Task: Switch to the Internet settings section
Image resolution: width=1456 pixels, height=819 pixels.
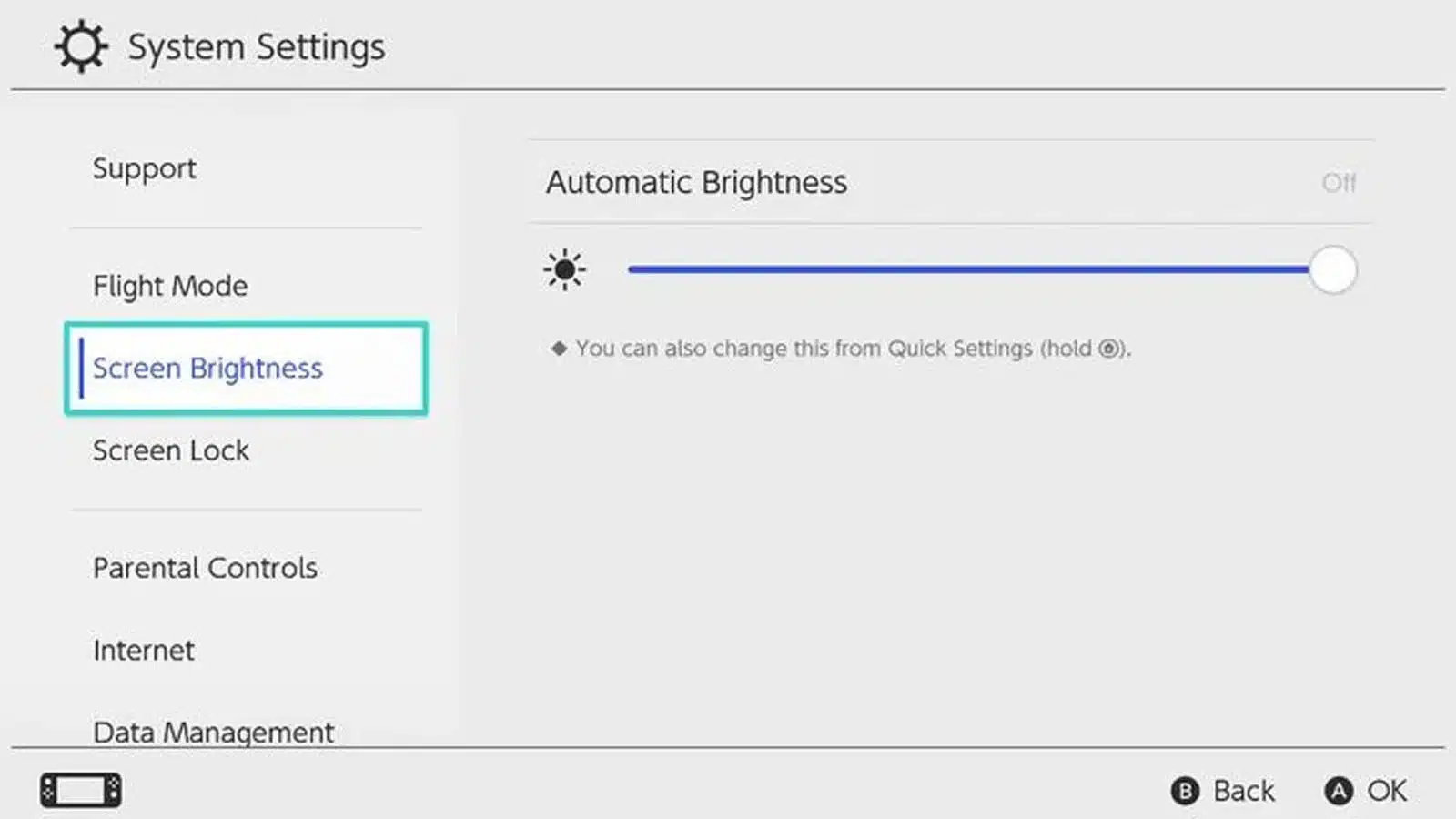Action: tap(143, 650)
